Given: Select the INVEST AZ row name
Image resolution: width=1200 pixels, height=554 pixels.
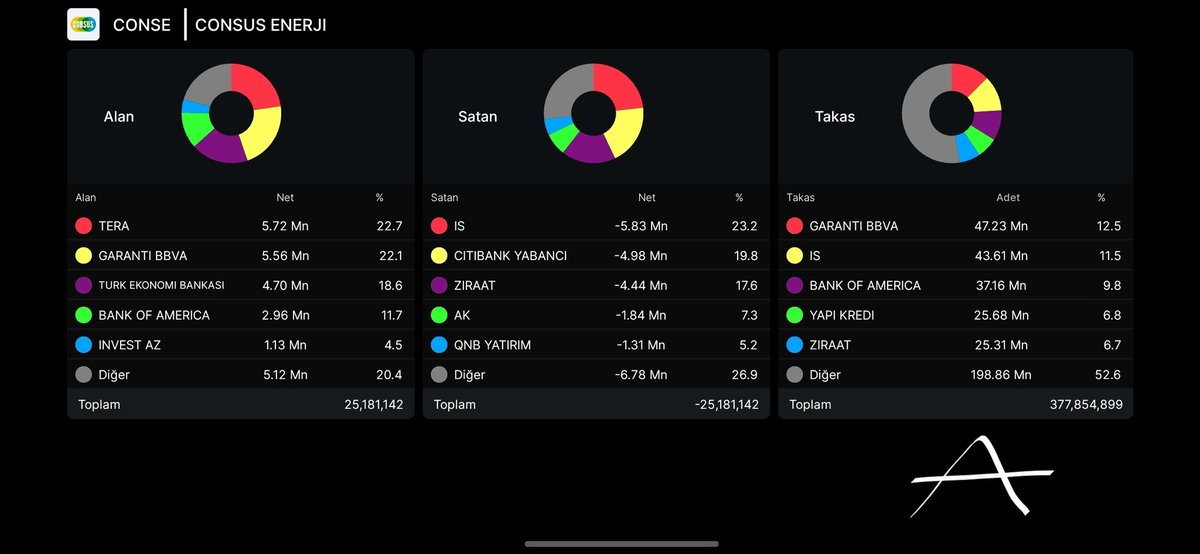Looking at the screenshot, I should (130, 345).
